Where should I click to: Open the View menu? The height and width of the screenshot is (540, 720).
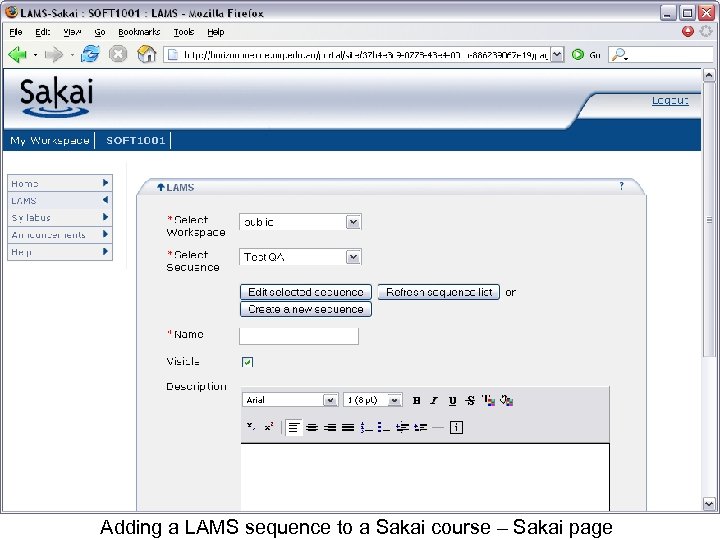click(x=72, y=32)
